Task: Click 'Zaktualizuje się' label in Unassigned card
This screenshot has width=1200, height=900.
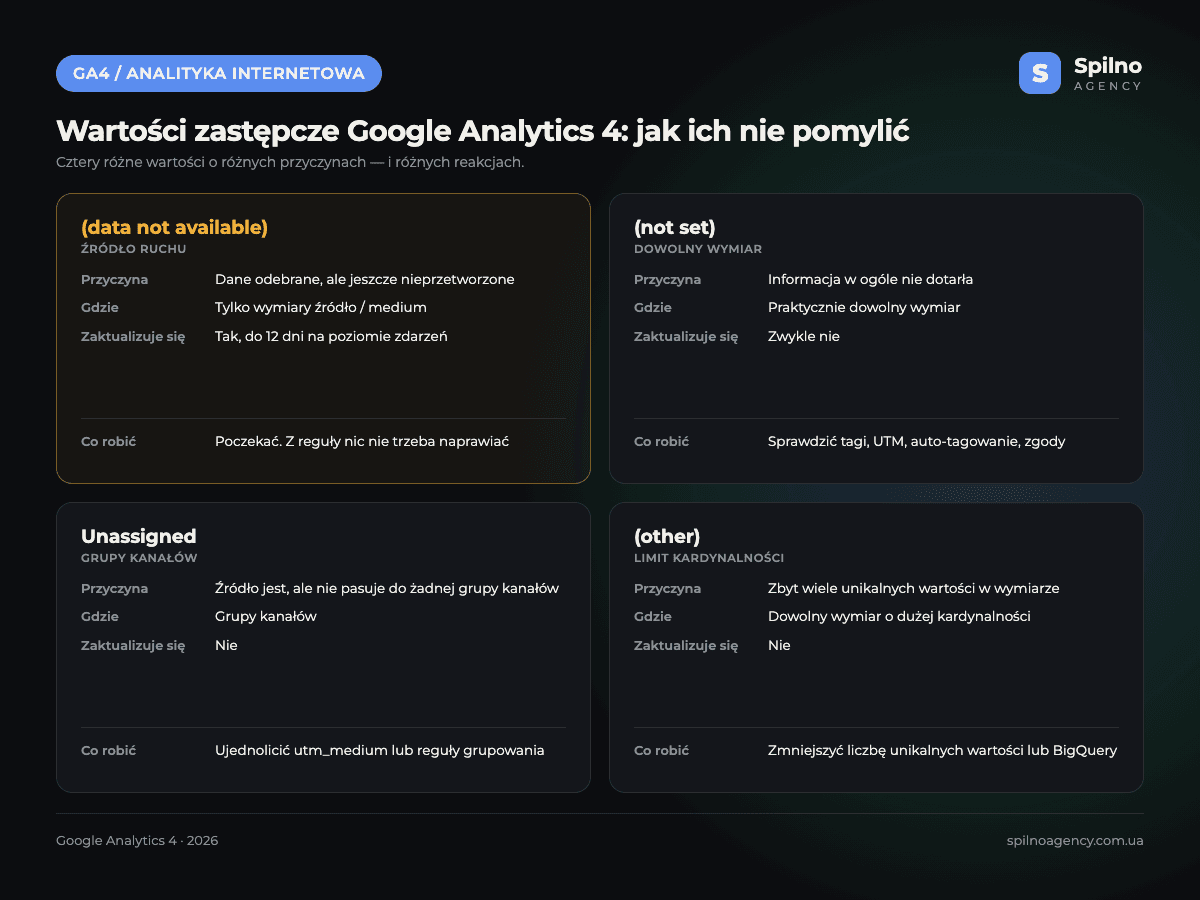Action: coord(133,646)
